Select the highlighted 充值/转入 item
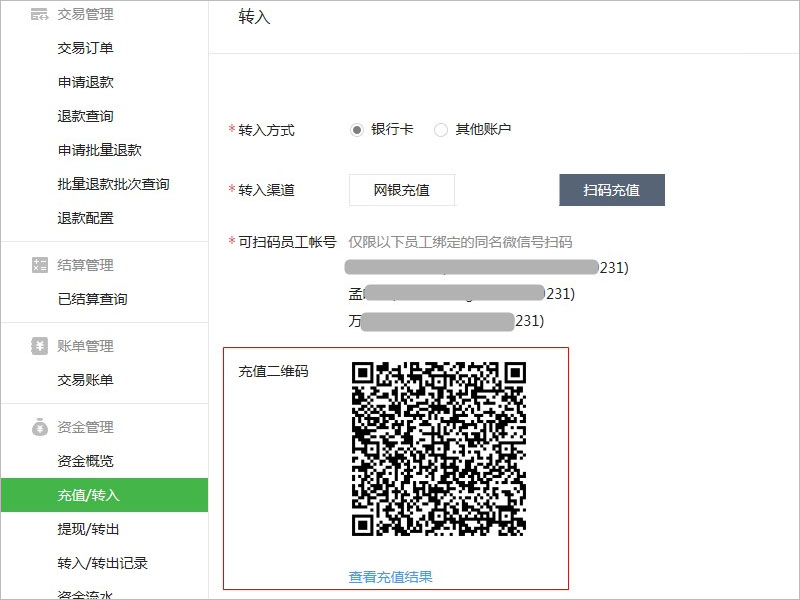This screenshot has height=600, width=800. (x=104, y=495)
